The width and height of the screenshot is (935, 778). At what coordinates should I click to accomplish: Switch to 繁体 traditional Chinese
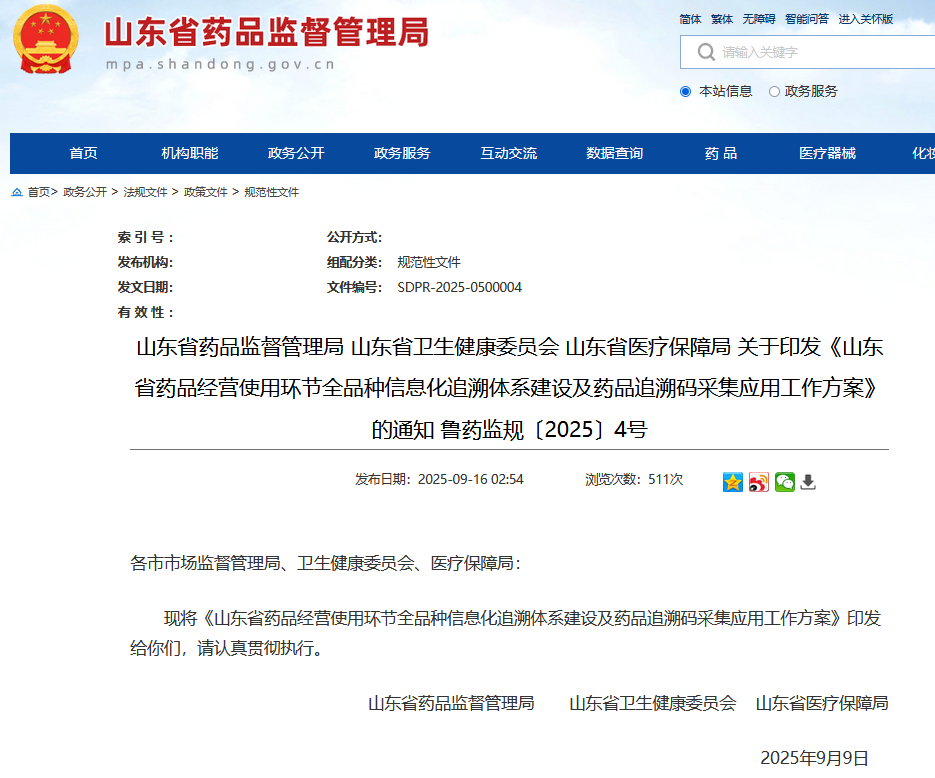point(722,19)
